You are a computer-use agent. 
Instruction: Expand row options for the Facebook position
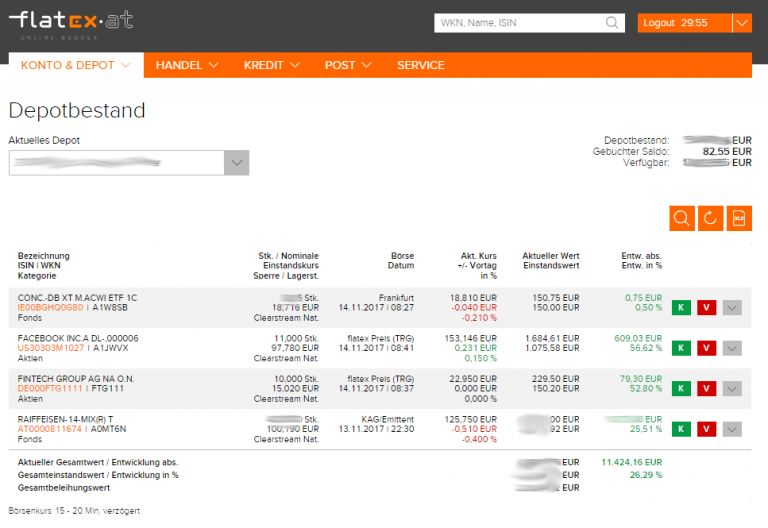732,348
